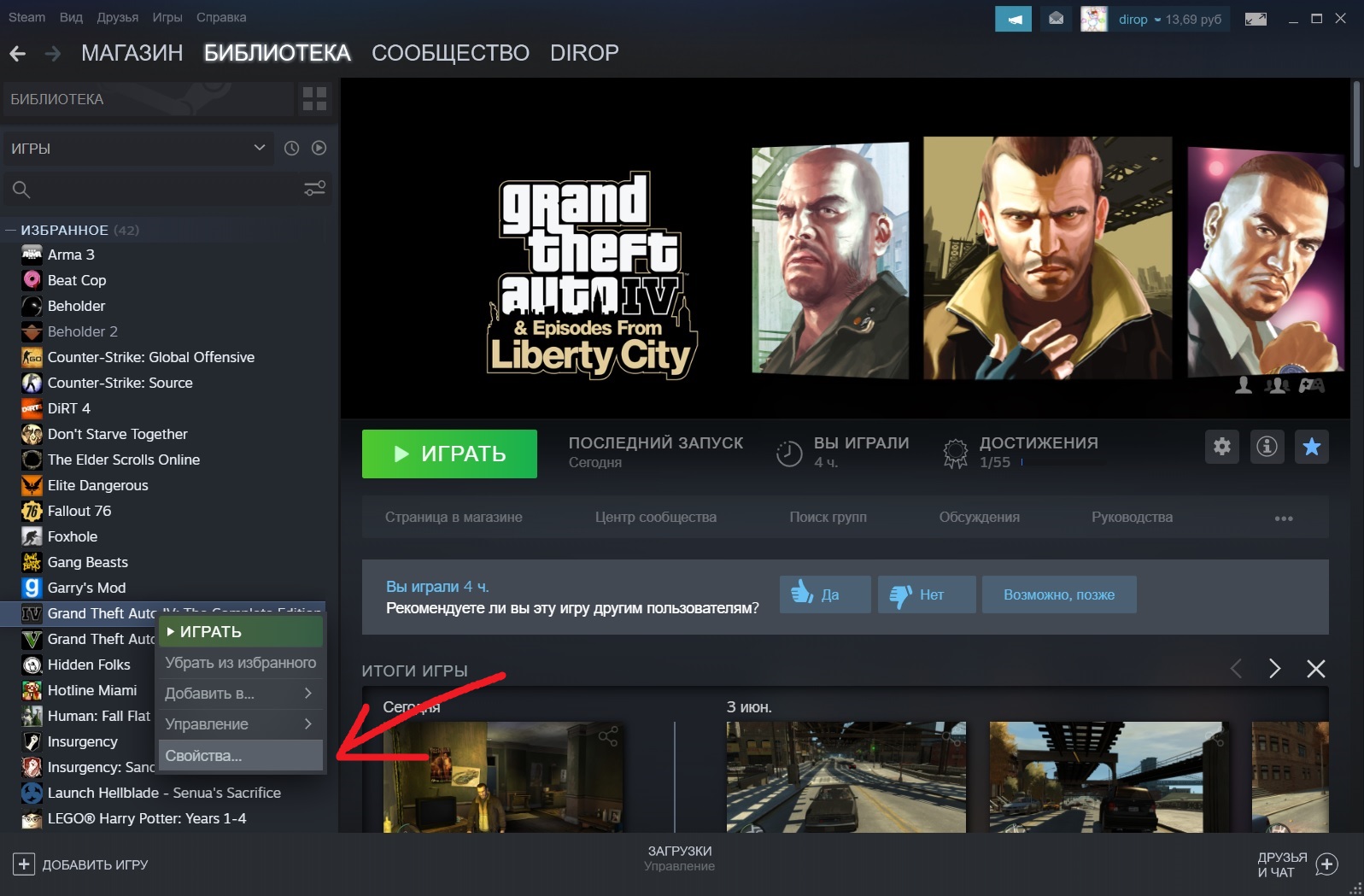Open Страница в магазине link
The height and width of the screenshot is (896, 1364).
[454, 517]
